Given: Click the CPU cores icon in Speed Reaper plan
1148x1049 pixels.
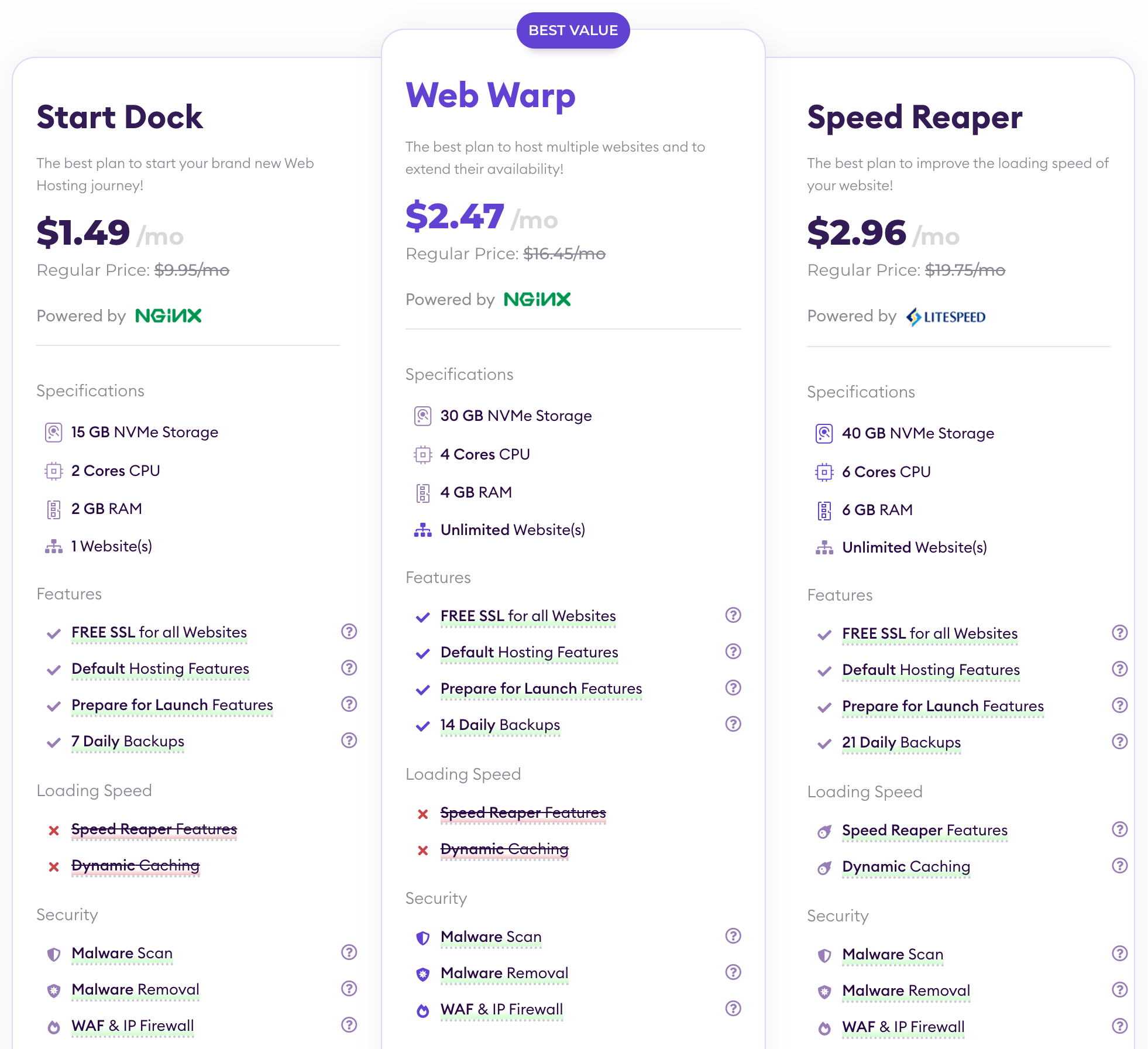Looking at the screenshot, I should [x=824, y=472].
